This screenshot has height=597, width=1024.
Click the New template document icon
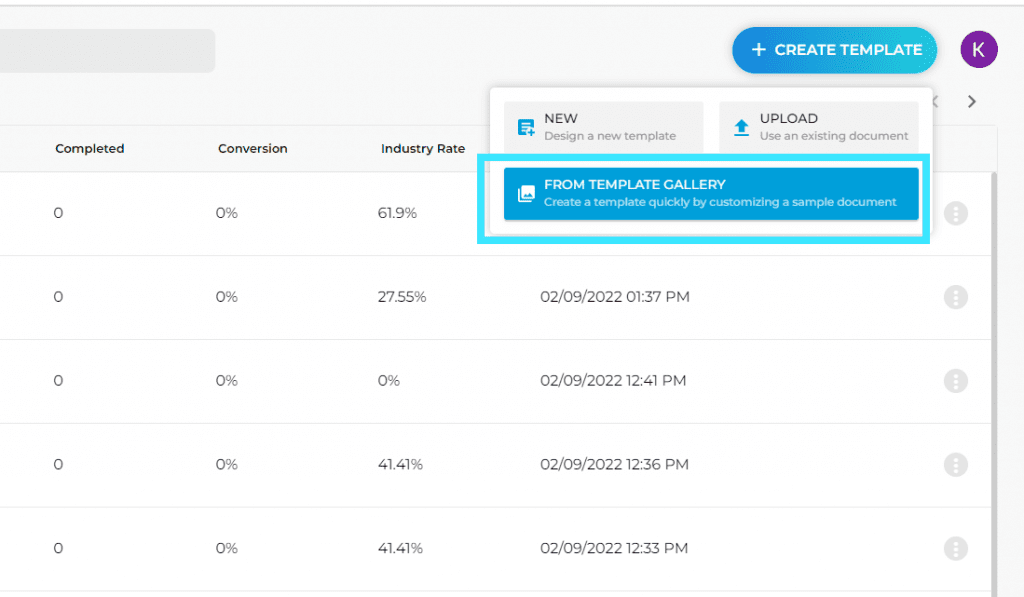click(x=526, y=127)
